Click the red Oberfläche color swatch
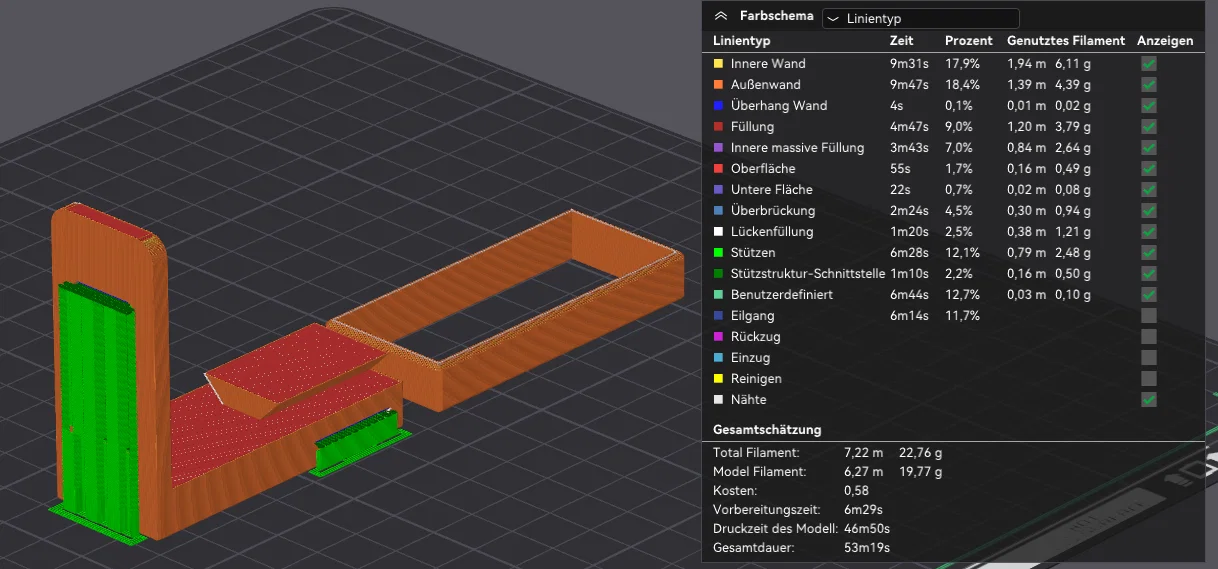Image resolution: width=1218 pixels, height=569 pixels. coord(717,168)
